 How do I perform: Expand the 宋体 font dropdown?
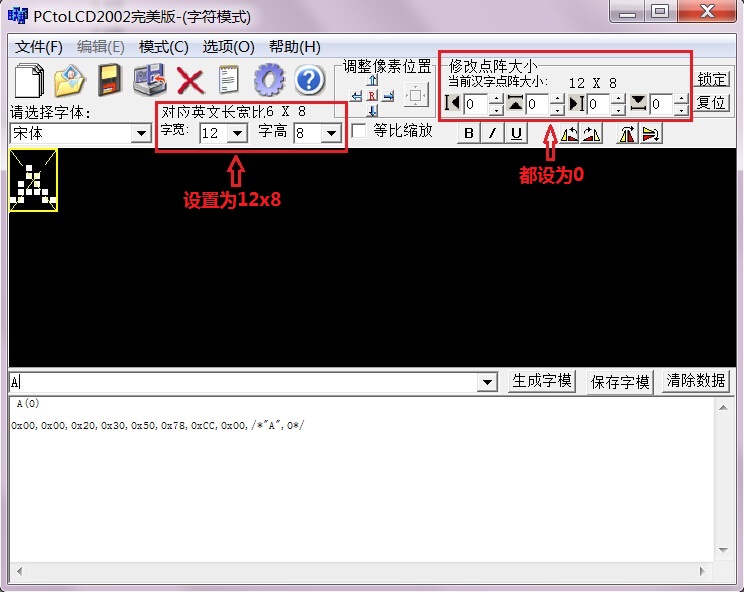140,133
